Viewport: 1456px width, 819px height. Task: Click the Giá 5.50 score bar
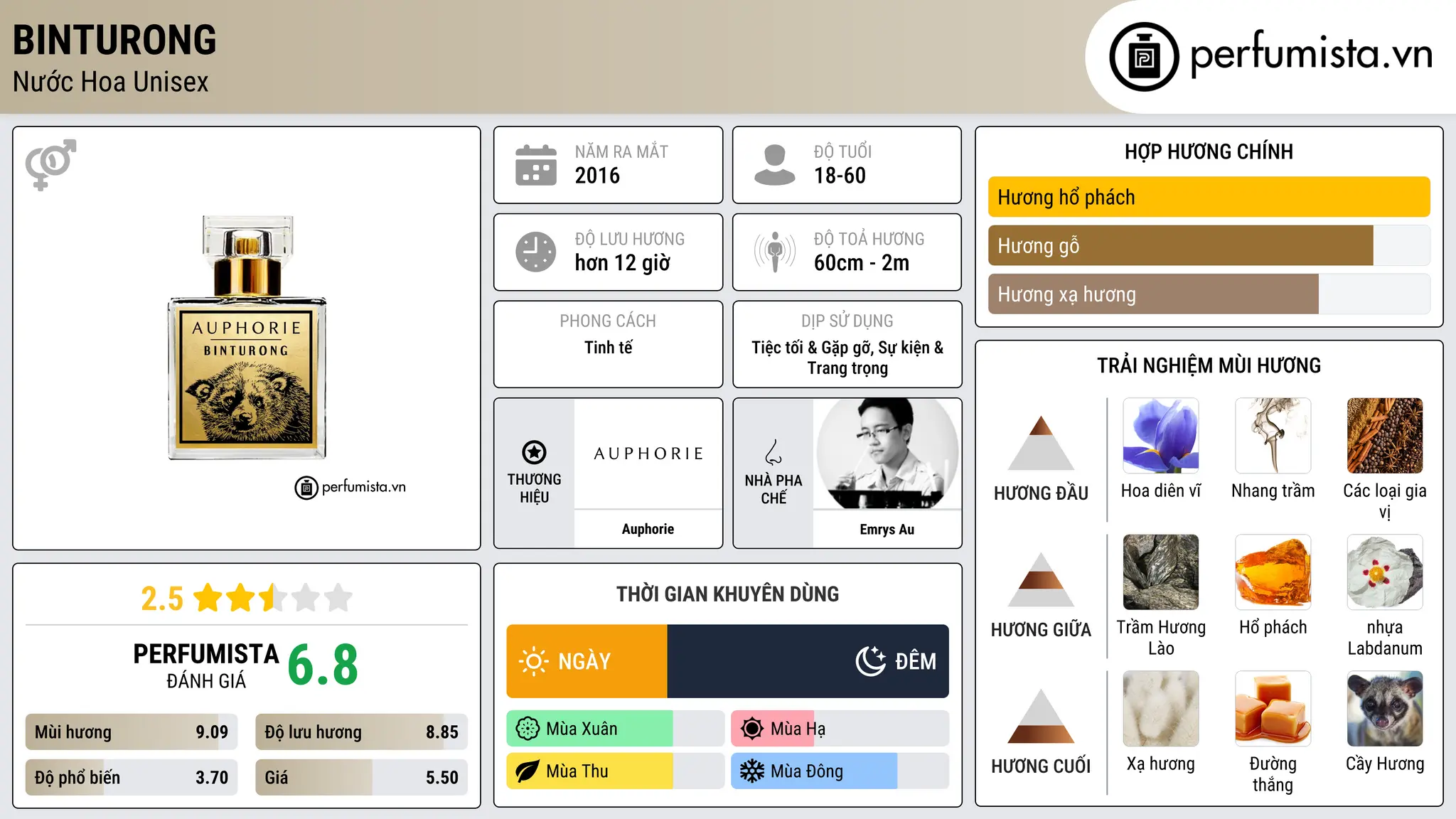coord(361,777)
